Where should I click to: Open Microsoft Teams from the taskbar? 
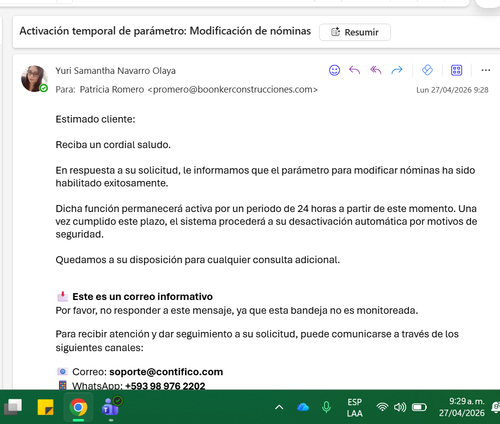pos(111,407)
